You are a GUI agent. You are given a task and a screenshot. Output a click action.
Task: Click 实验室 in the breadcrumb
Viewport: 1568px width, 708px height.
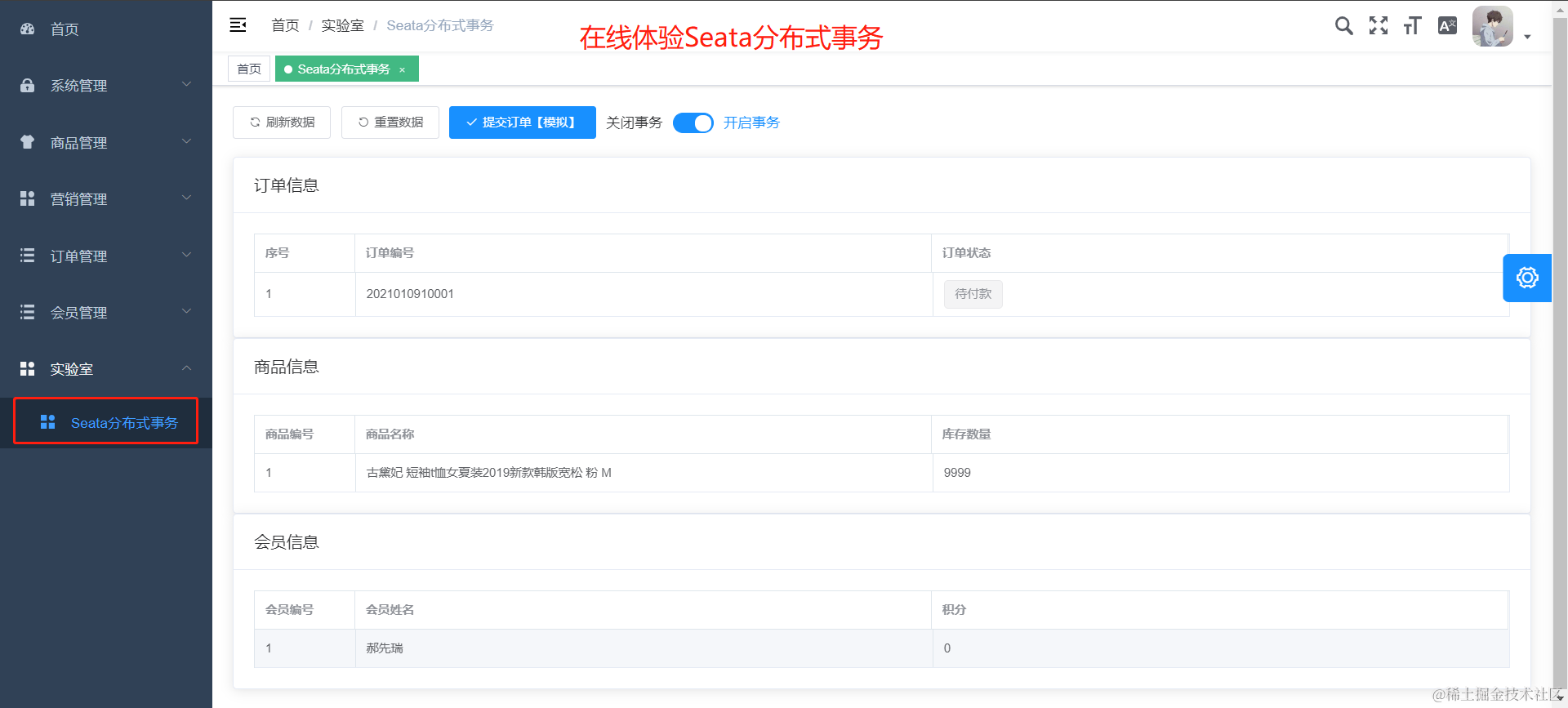point(342,25)
